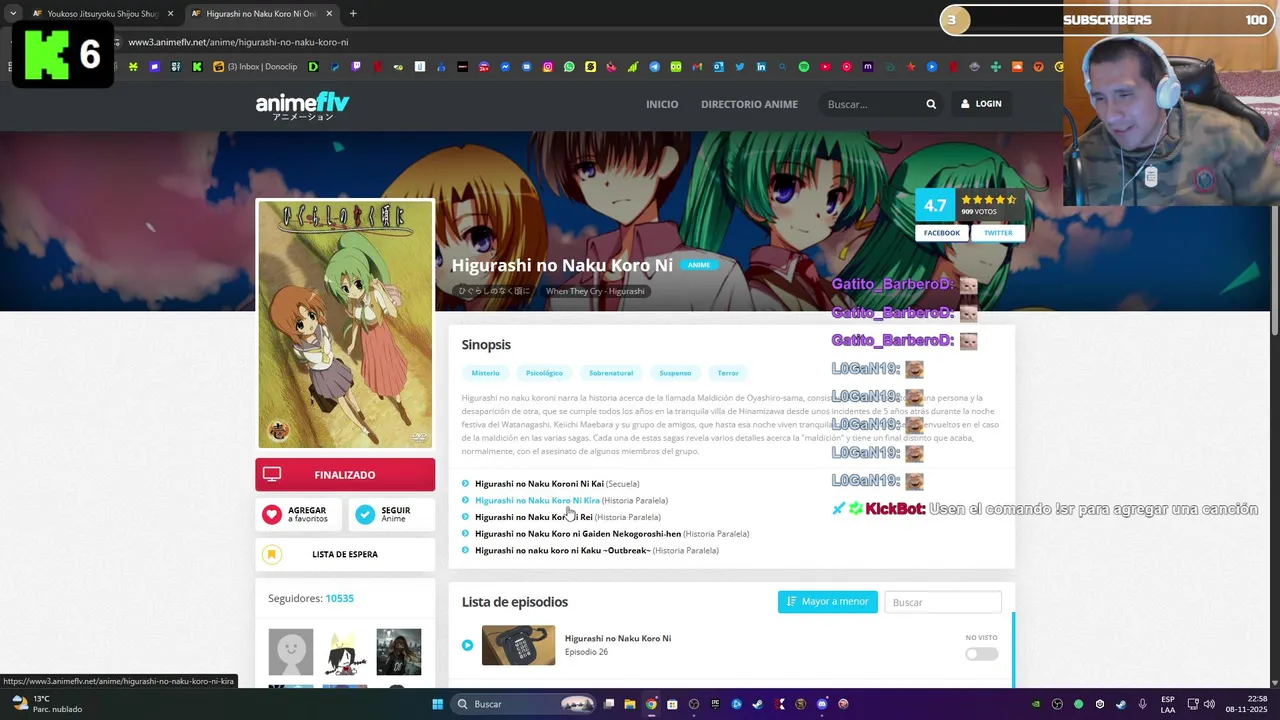Open Higurashi no Naku Koroni Ni Kai sequel link

(539, 484)
